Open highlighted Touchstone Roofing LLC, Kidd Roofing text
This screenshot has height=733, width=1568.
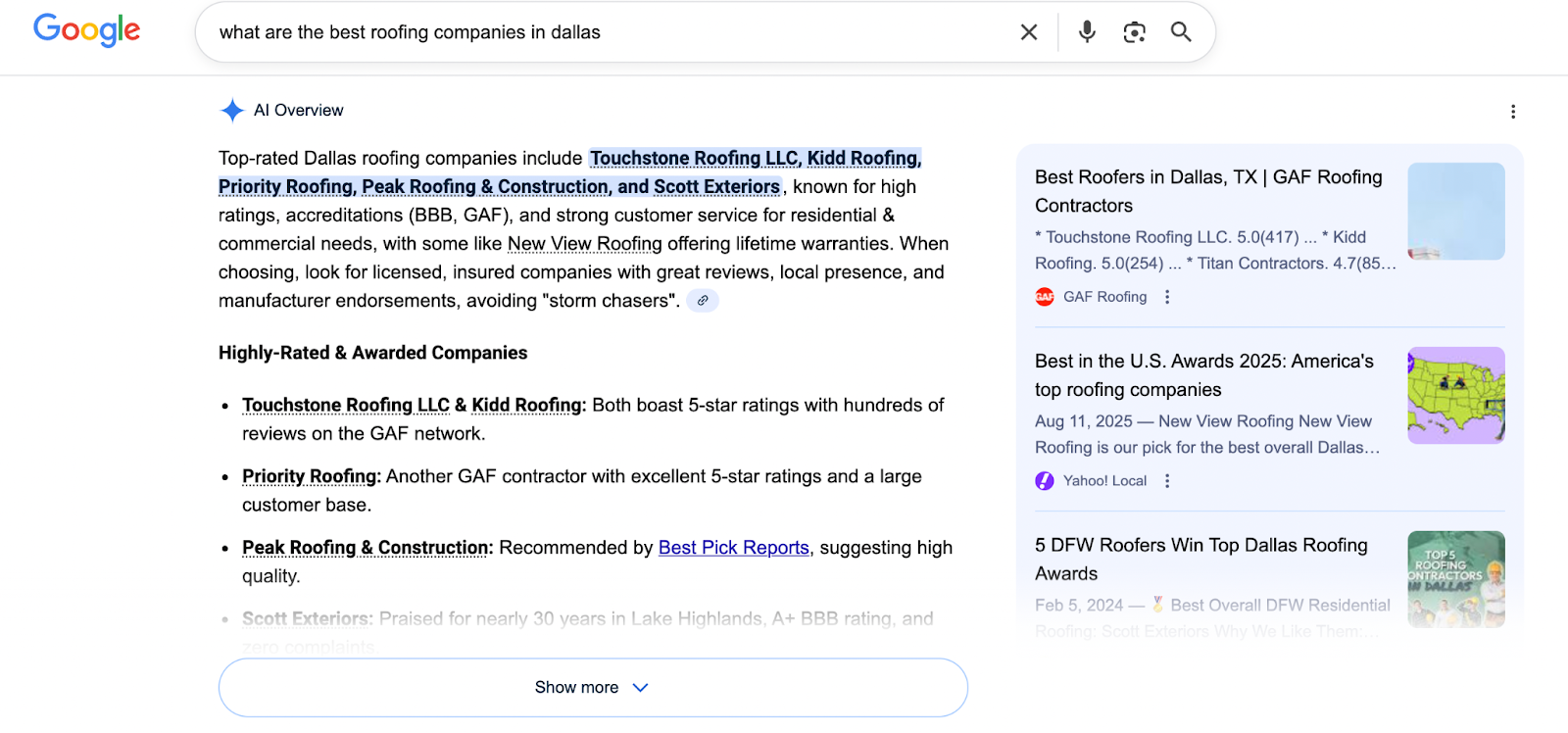tap(756, 159)
